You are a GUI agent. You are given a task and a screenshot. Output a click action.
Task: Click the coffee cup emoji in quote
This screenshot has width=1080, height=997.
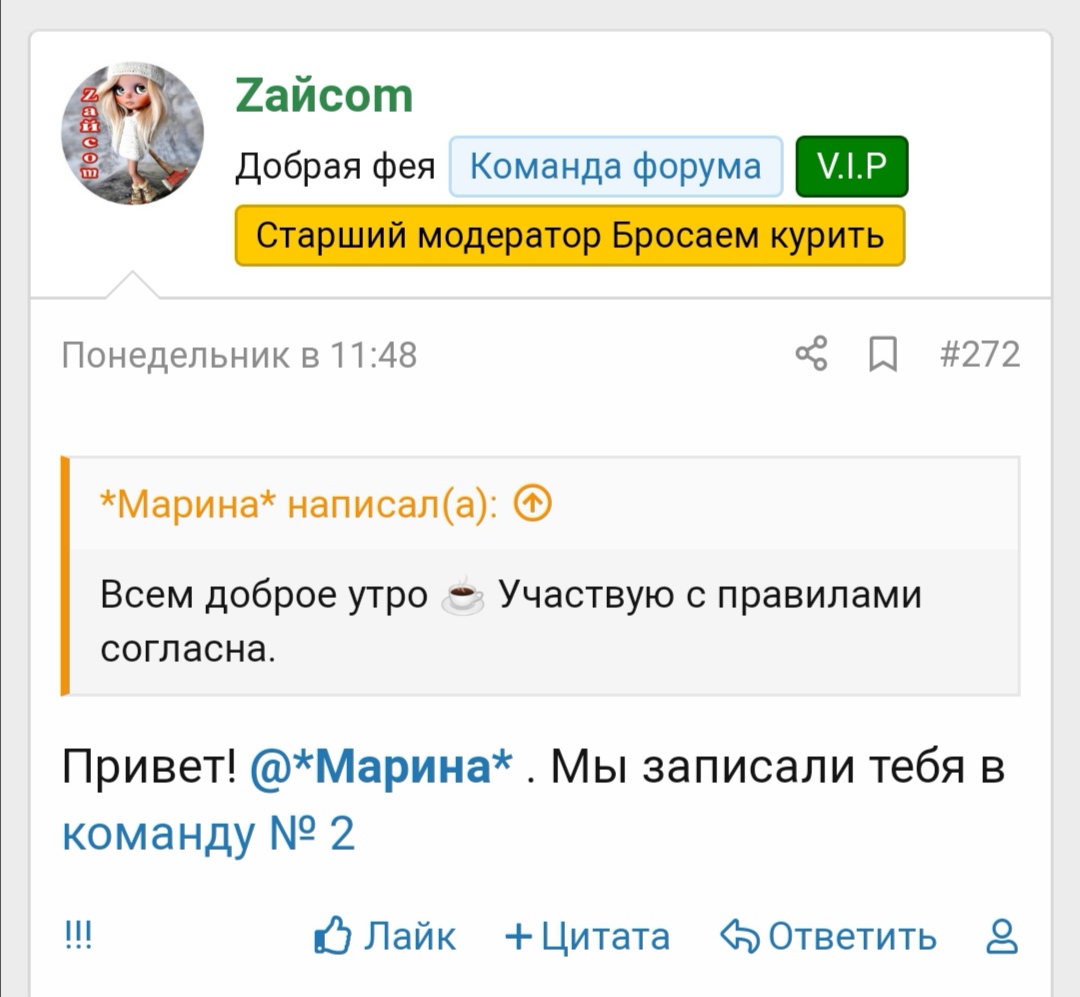(x=462, y=597)
